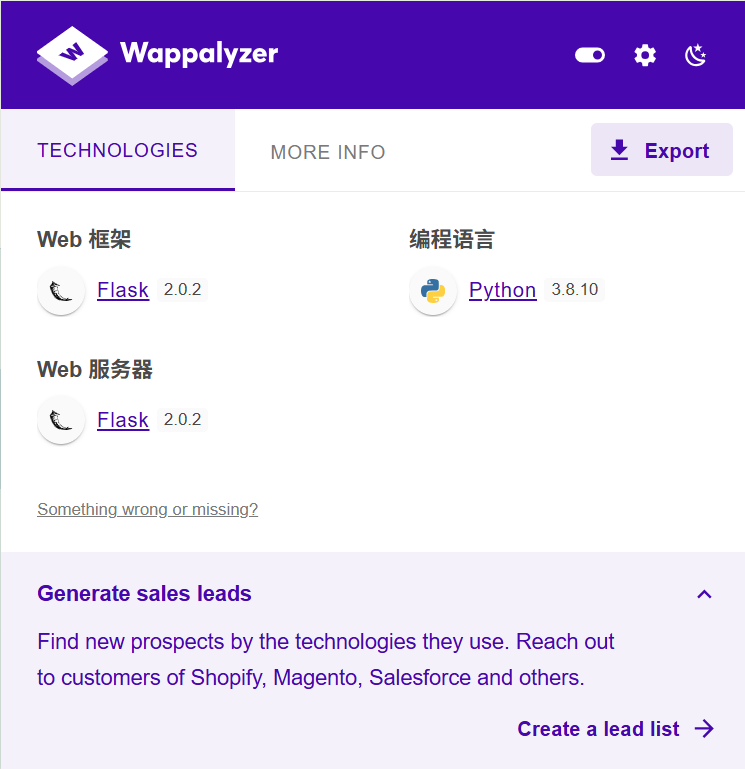Open the Flask link under Web 服务器
The height and width of the screenshot is (769, 745).
click(x=123, y=420)
